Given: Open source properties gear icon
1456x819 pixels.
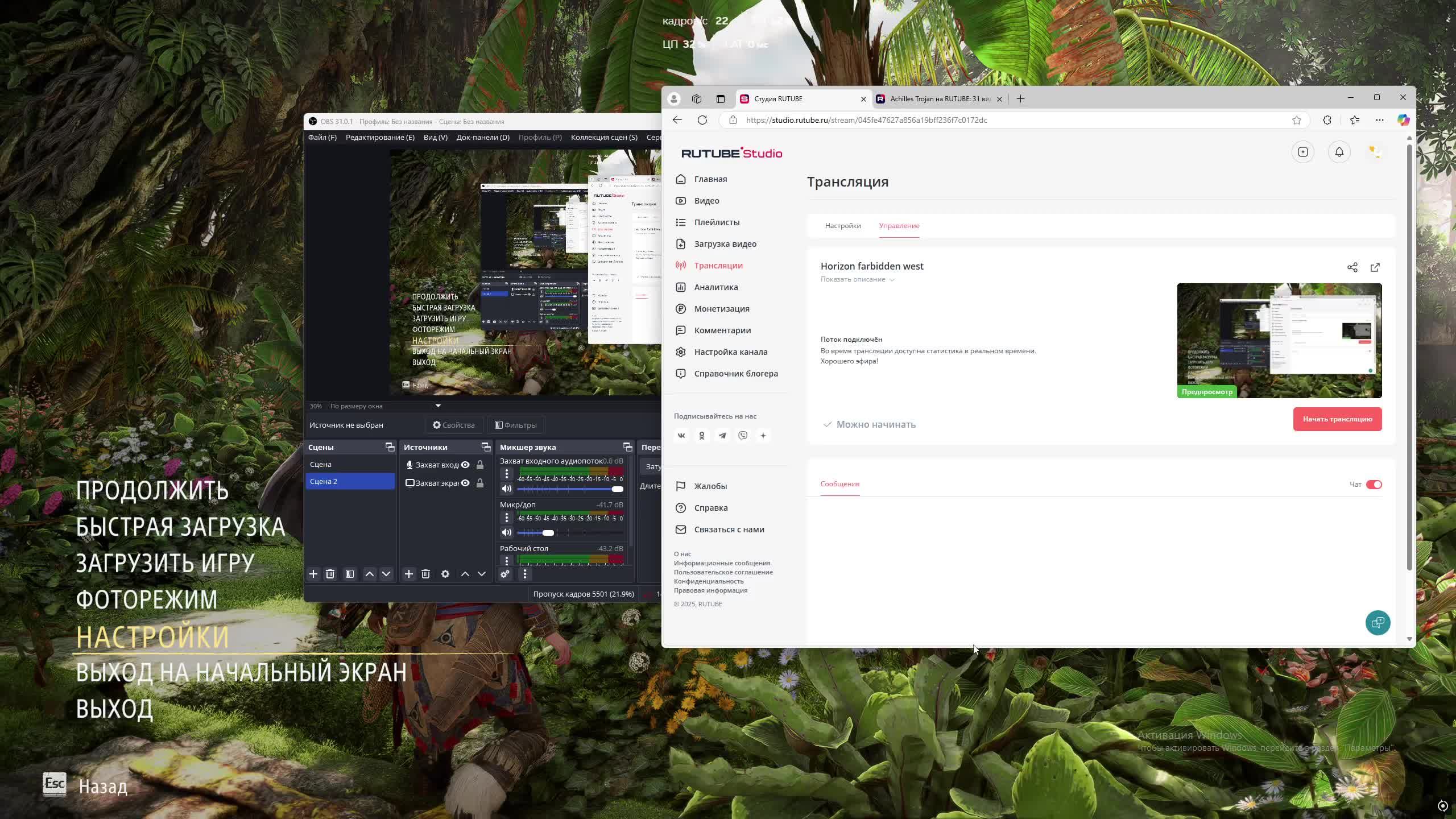Looking at the screenshot, I should (x=445, y=574).
